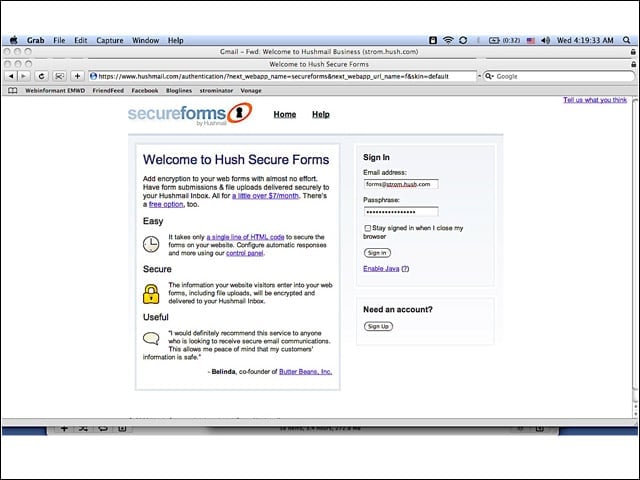This screenshot has height=480, width=640.
Task: Open the FriendFeed bookmark
Action: click(x=108, y=91)
